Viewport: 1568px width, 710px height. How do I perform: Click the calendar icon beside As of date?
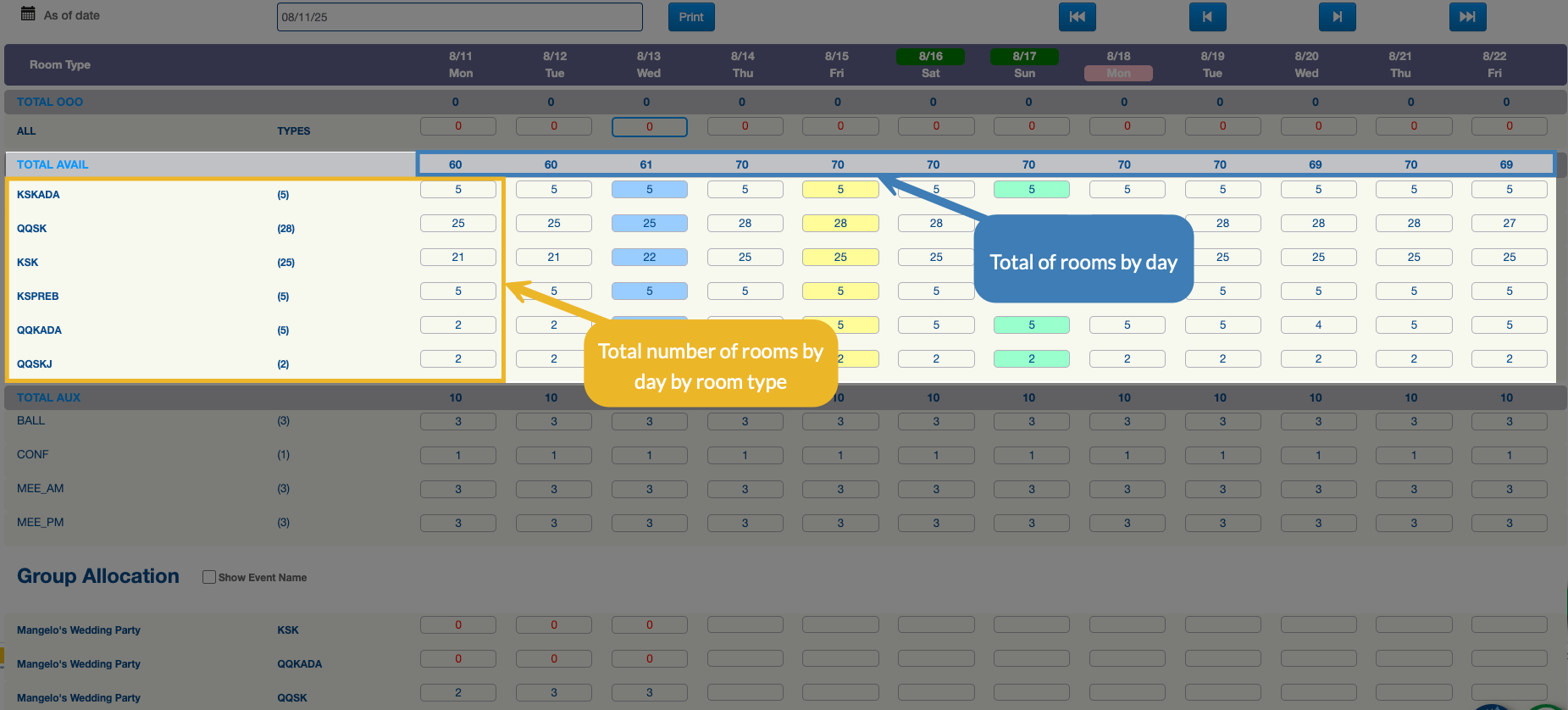[28, 14]
